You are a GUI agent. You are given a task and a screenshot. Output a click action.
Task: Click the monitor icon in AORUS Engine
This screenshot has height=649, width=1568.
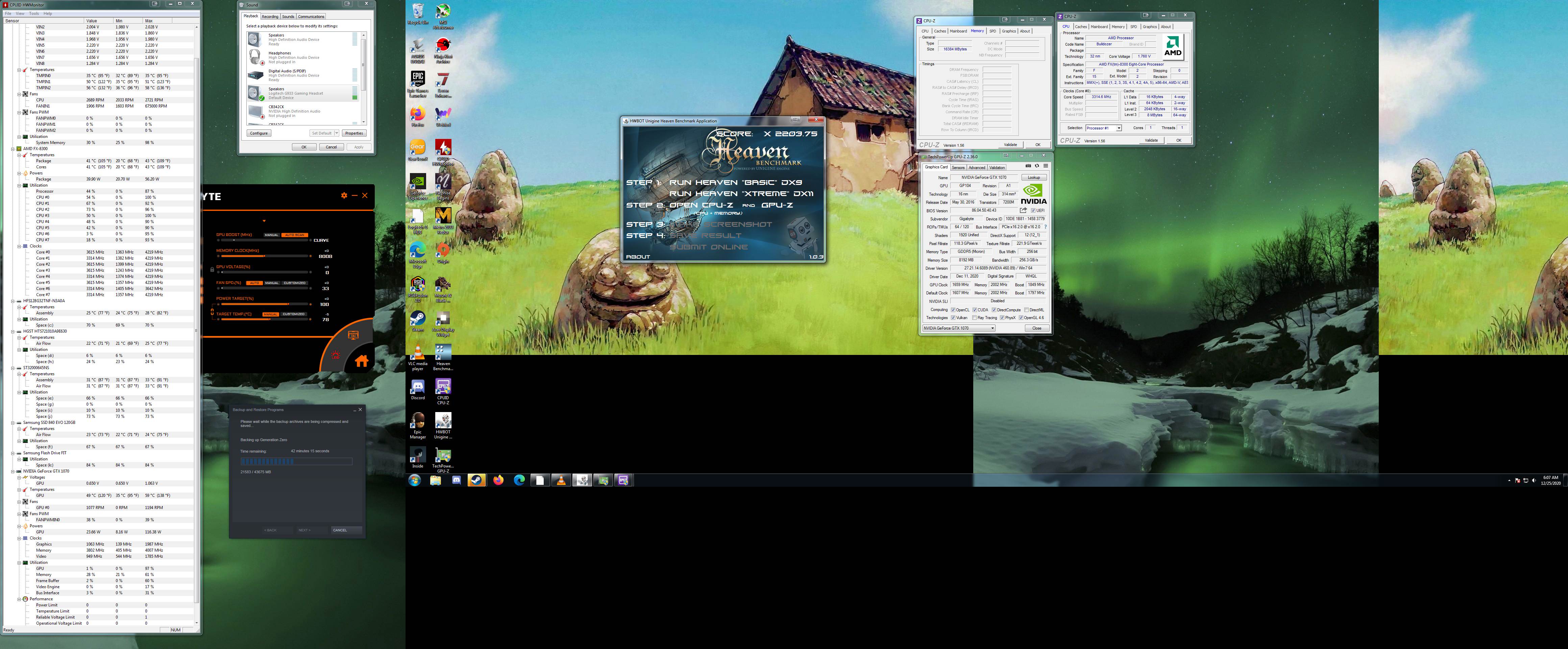(x=353, y=335)
